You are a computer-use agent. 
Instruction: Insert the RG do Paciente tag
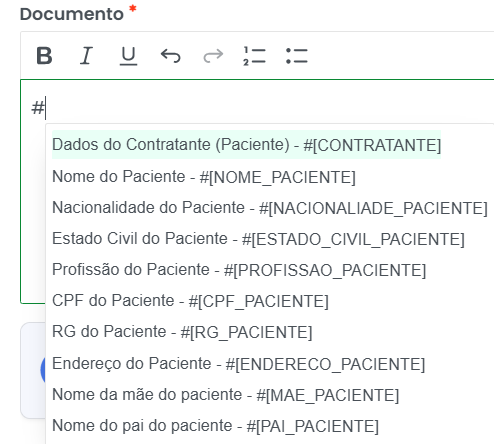click(182, 331)
